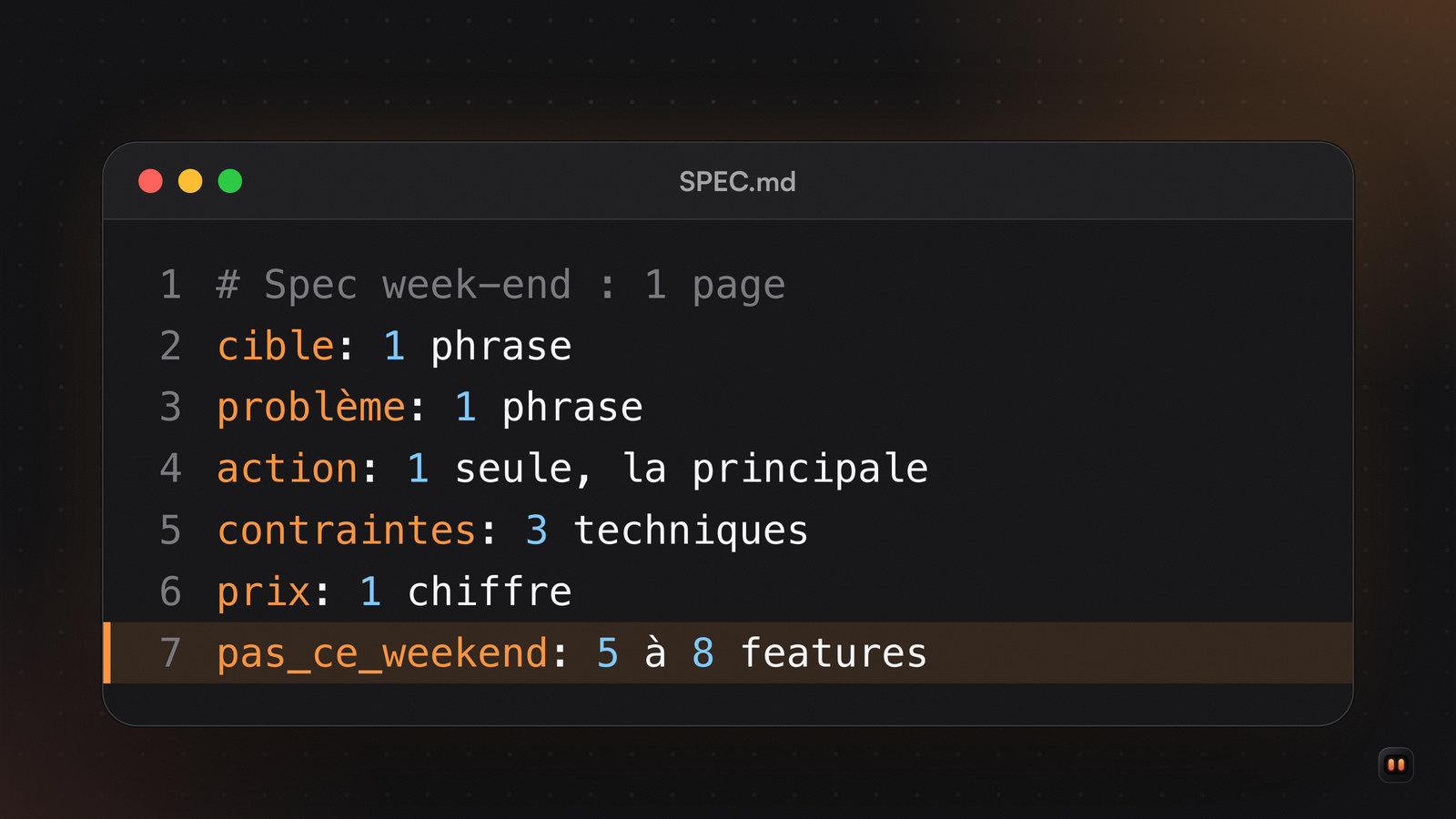
Task: Click the pause icon in the corner
Action: [x=1396, y=765]
